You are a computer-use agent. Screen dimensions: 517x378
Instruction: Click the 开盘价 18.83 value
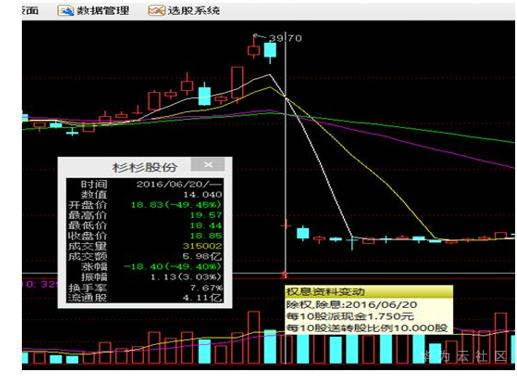pyautogui.click(x=176, y=205)
